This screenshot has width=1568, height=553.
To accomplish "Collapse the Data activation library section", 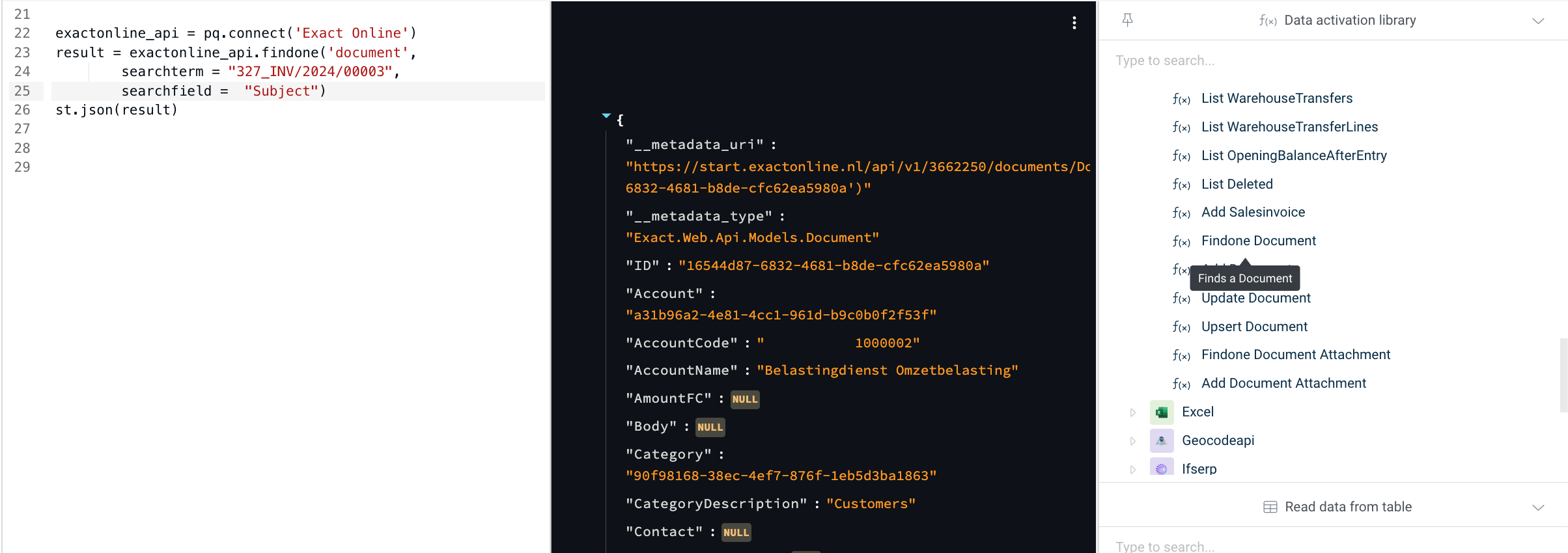I will pyautogui.click(x=1538, y=21).
